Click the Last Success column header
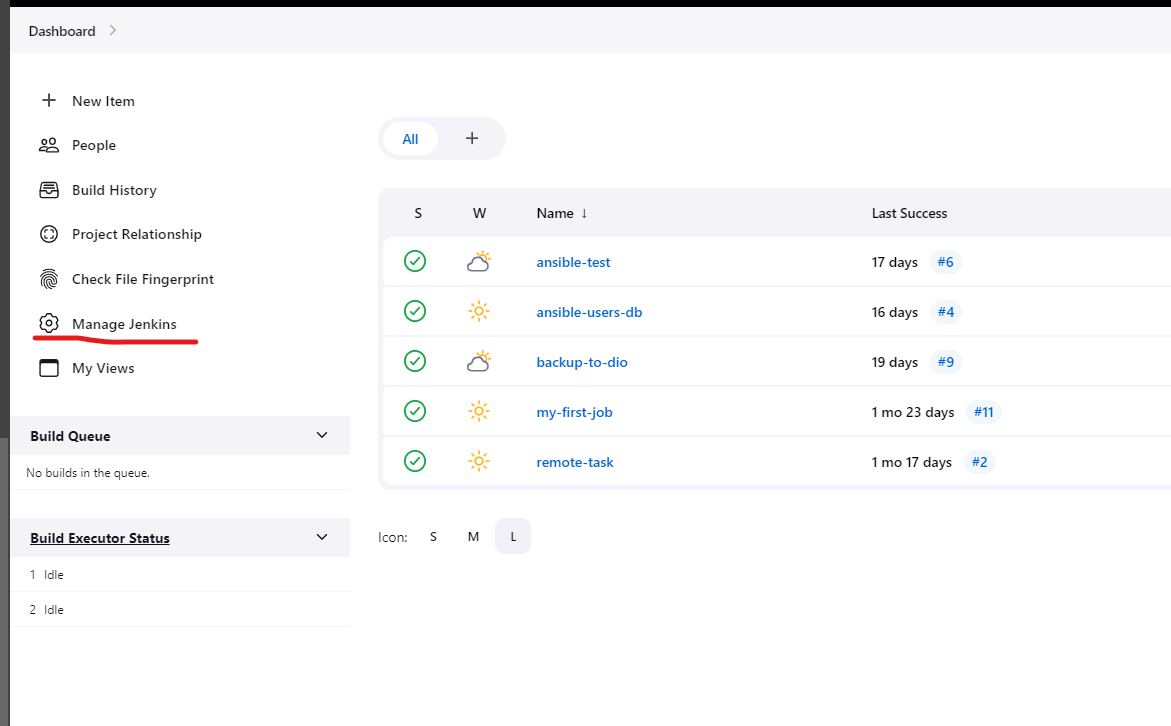The image size is (1171, 726). [x=909, y=214]
